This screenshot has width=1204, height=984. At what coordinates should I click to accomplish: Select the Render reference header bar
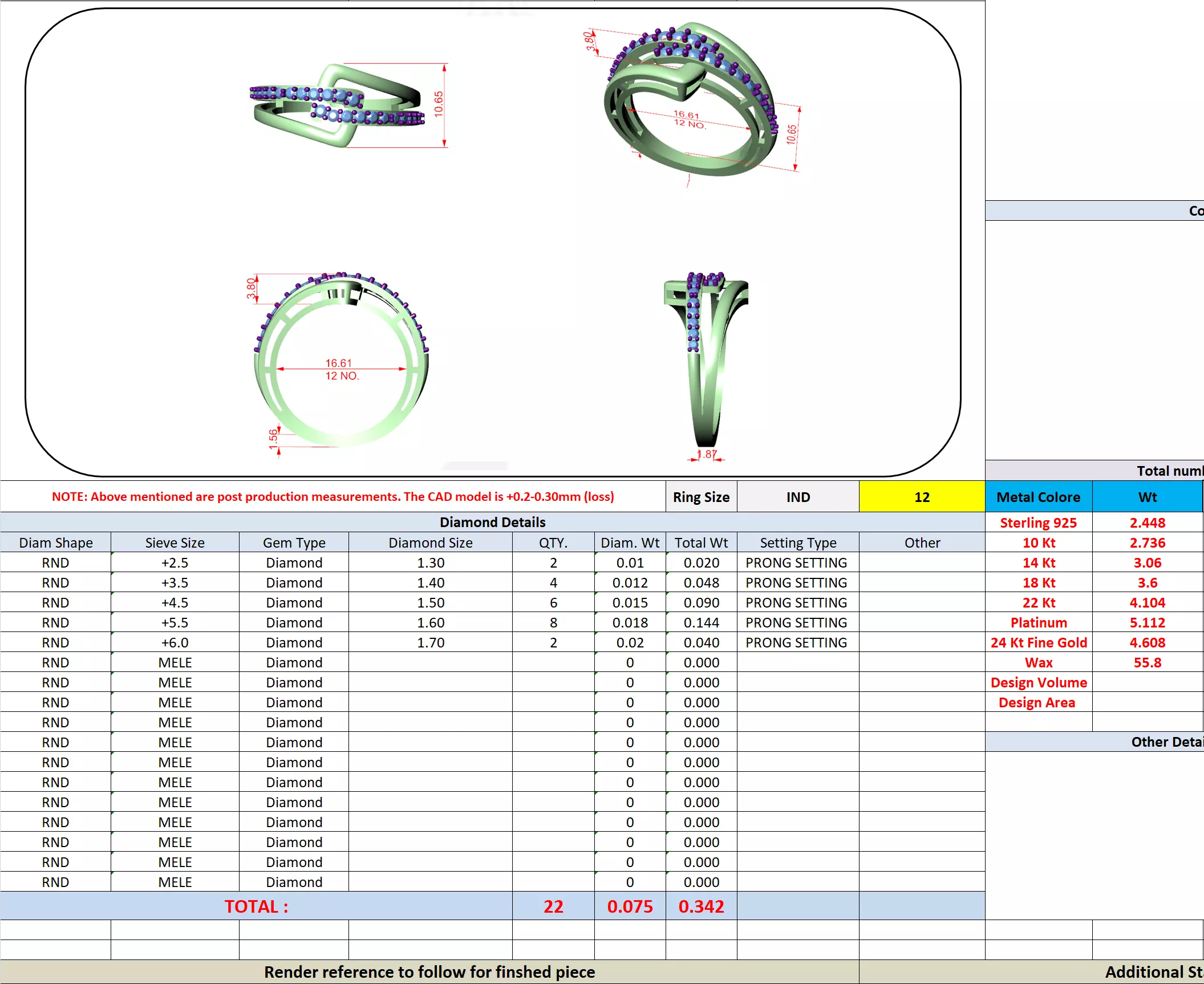429,972
